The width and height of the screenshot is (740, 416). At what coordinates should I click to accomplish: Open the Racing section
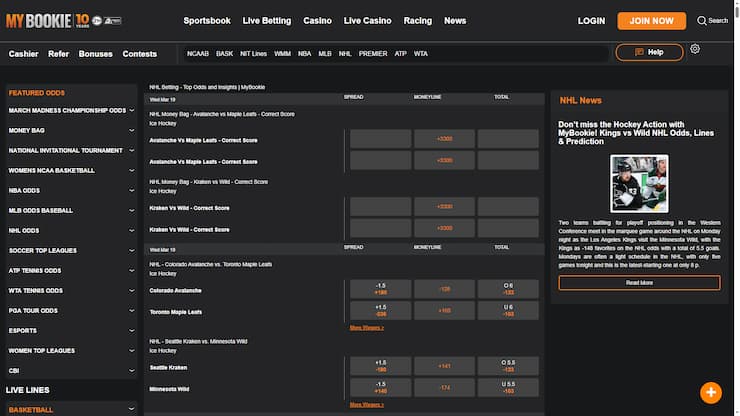418,21
